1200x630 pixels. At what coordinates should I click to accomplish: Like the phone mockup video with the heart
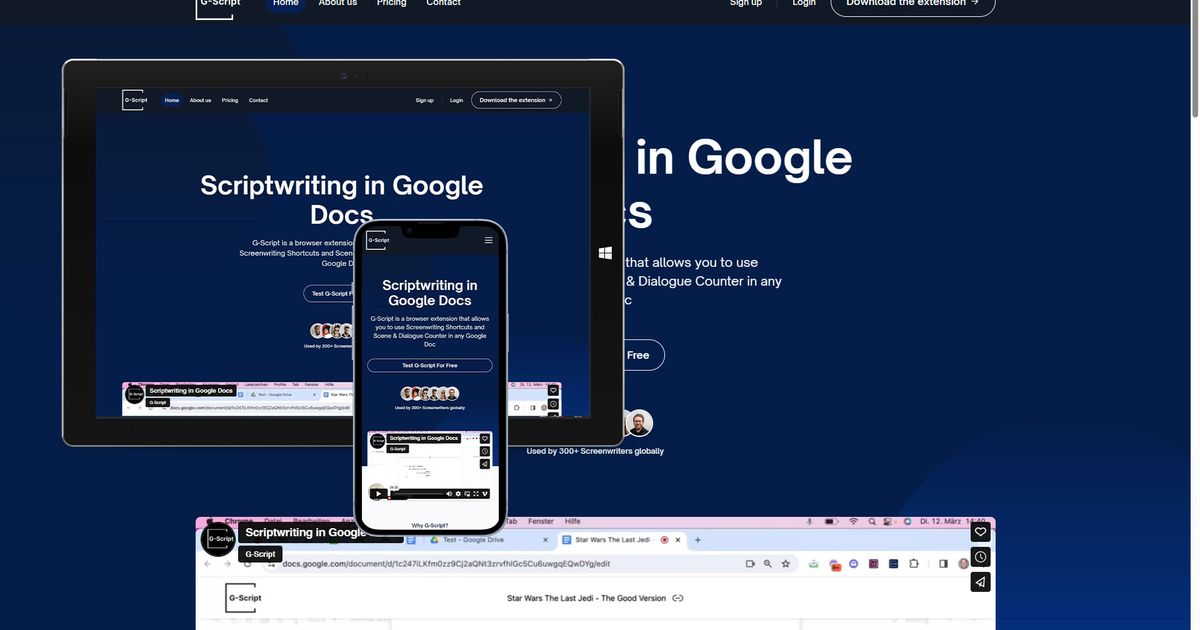coord(485,438)
